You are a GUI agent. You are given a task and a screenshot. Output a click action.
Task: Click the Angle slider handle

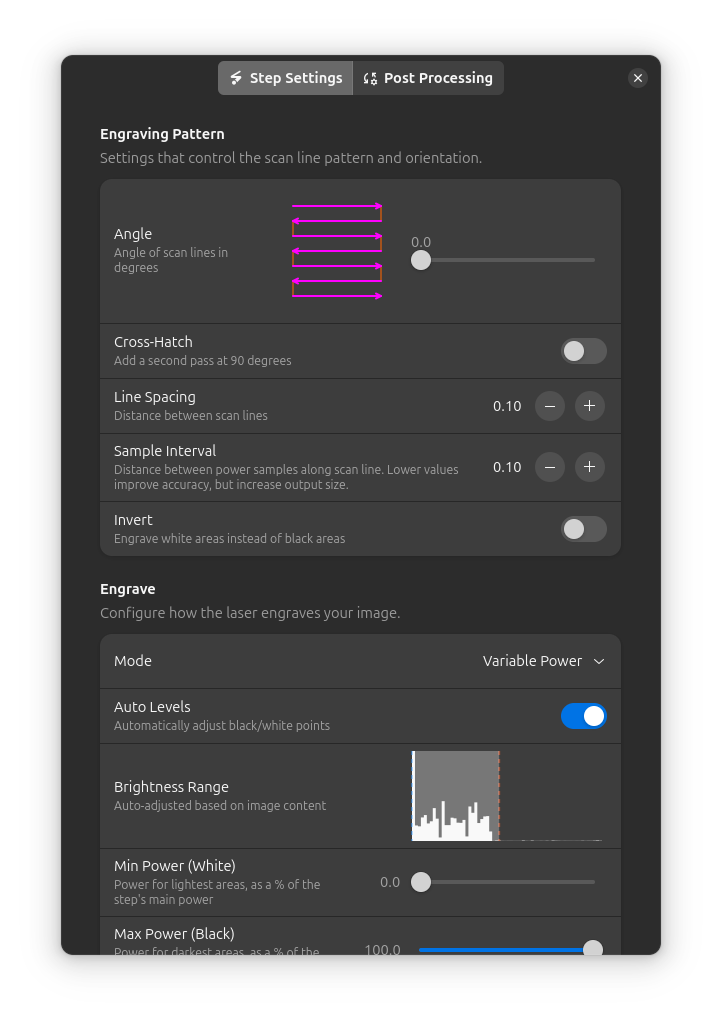[420, 260]
